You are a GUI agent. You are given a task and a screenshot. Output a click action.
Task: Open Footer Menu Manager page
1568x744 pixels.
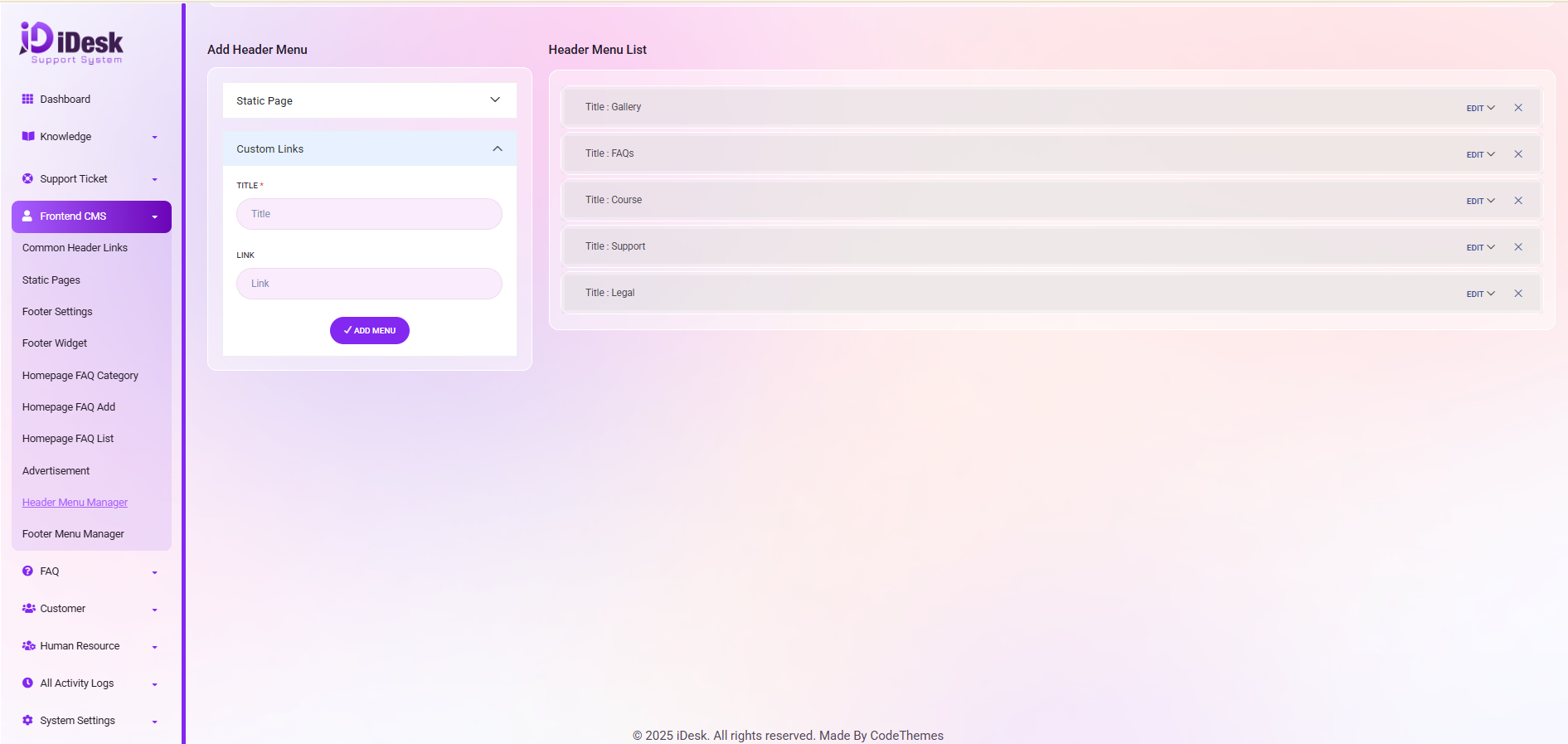(x=73, y=534)
